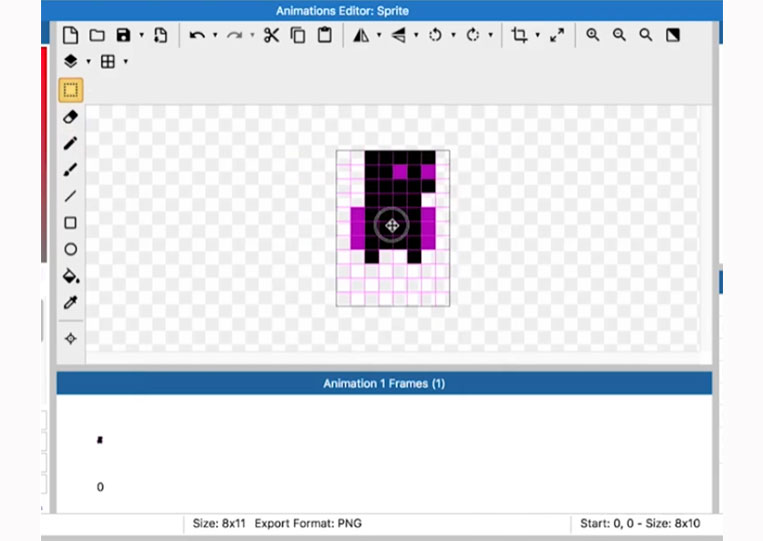Viewport: 763px width, 541px height.
Task: Click the New file icon
Action: 71,35
